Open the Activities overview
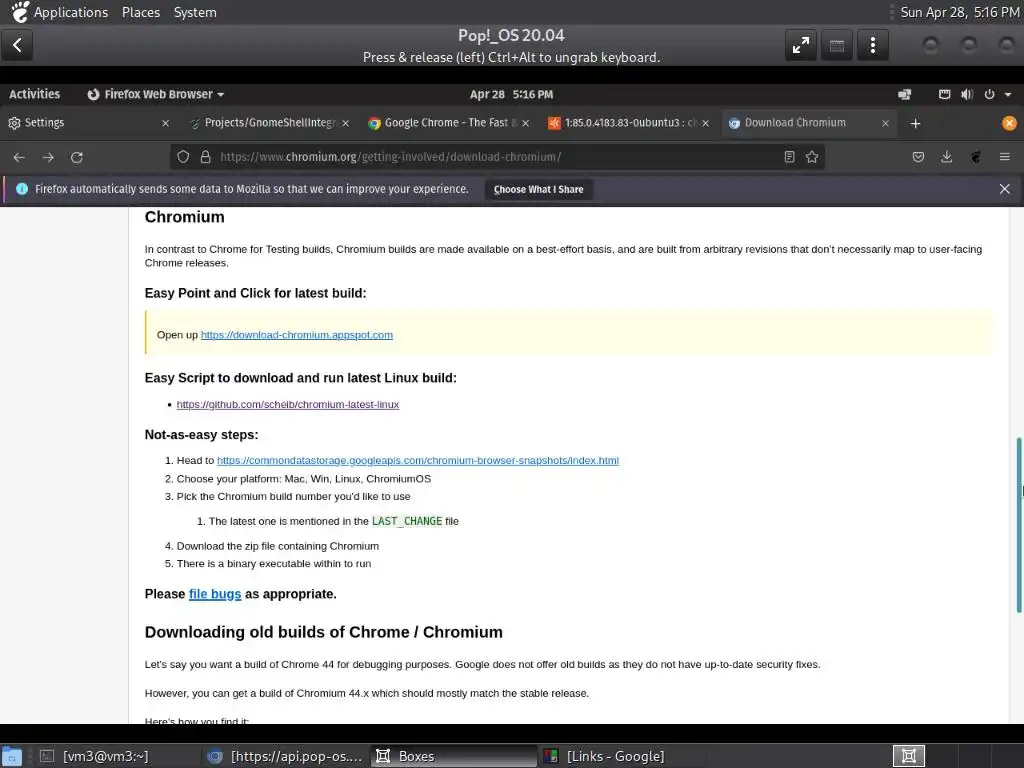The width and height of the screenshot is (1024, 768). pyautogui.click(x=35, y=94)
